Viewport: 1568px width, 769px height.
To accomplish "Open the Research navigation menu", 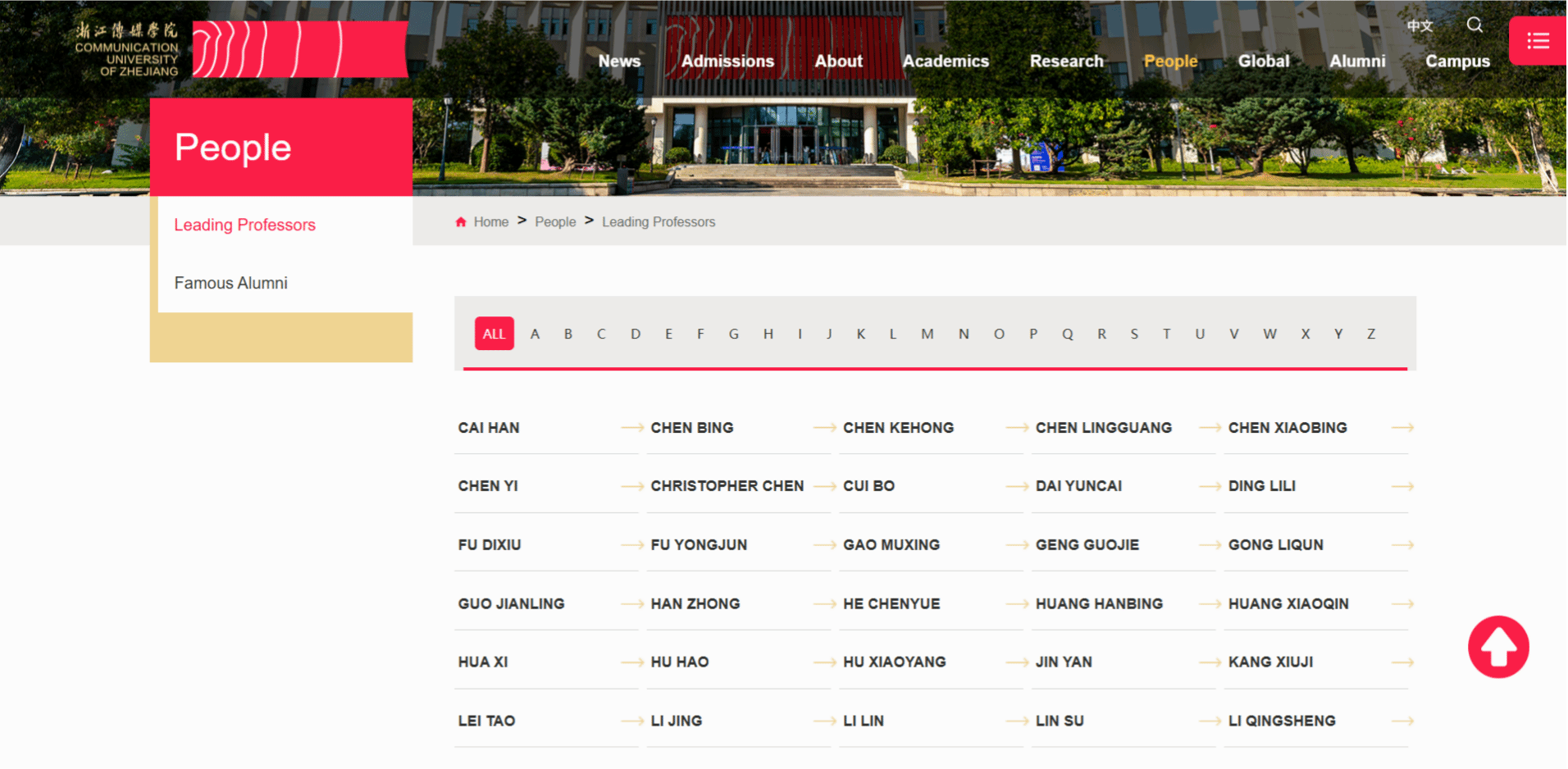I will click(x=1066, y=61).
